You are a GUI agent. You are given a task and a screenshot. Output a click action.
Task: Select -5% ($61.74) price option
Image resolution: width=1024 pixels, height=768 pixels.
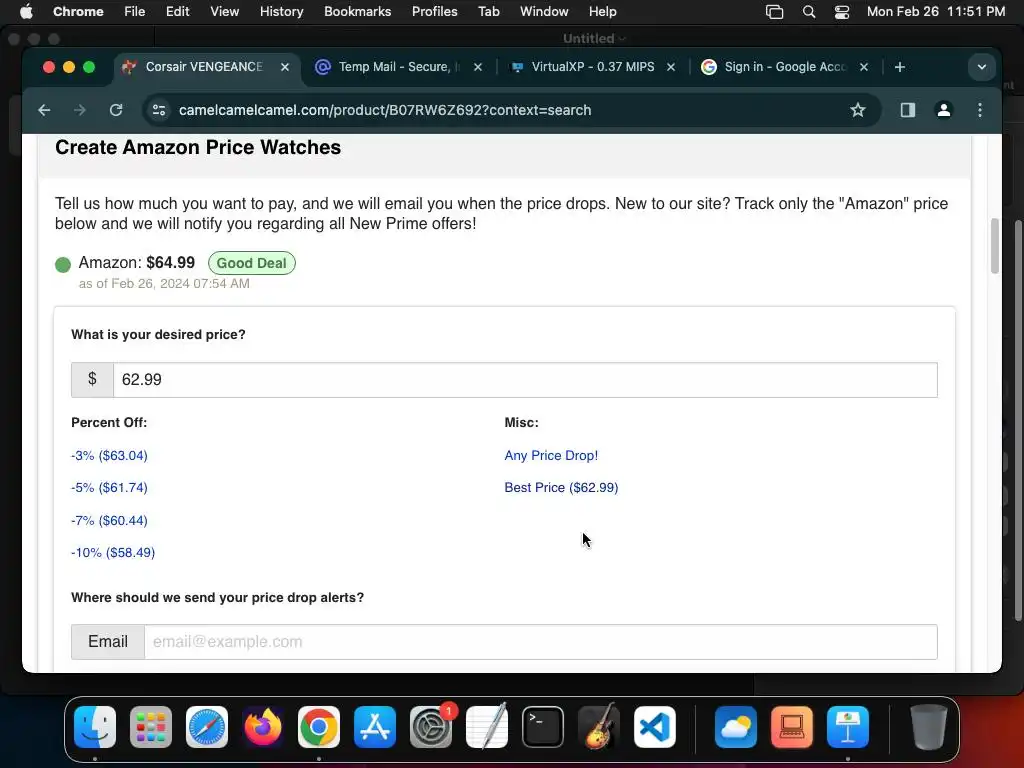[x=109, y=488]
